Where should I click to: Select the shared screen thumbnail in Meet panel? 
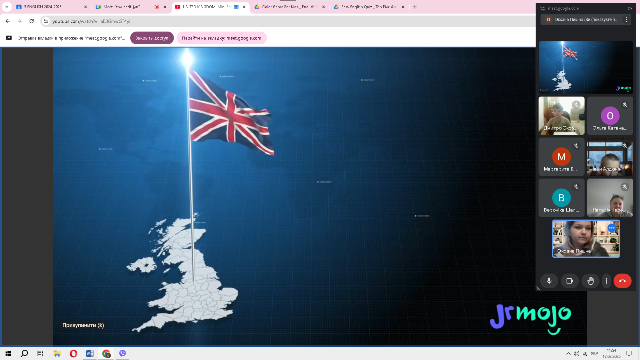click(586, 67)
